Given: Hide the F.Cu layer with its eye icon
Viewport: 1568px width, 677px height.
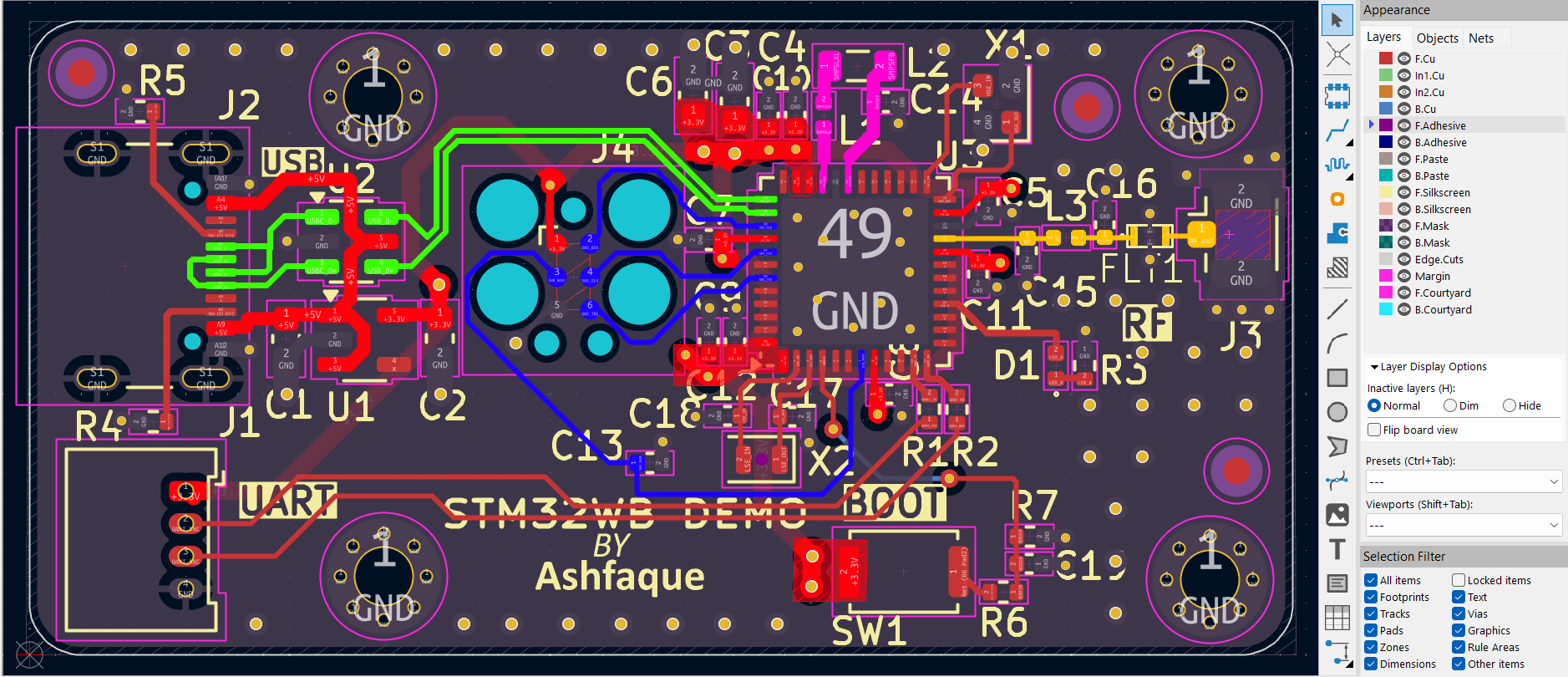Looking at the screenshot, I should pyautogui.click(x=1403, y=59).
